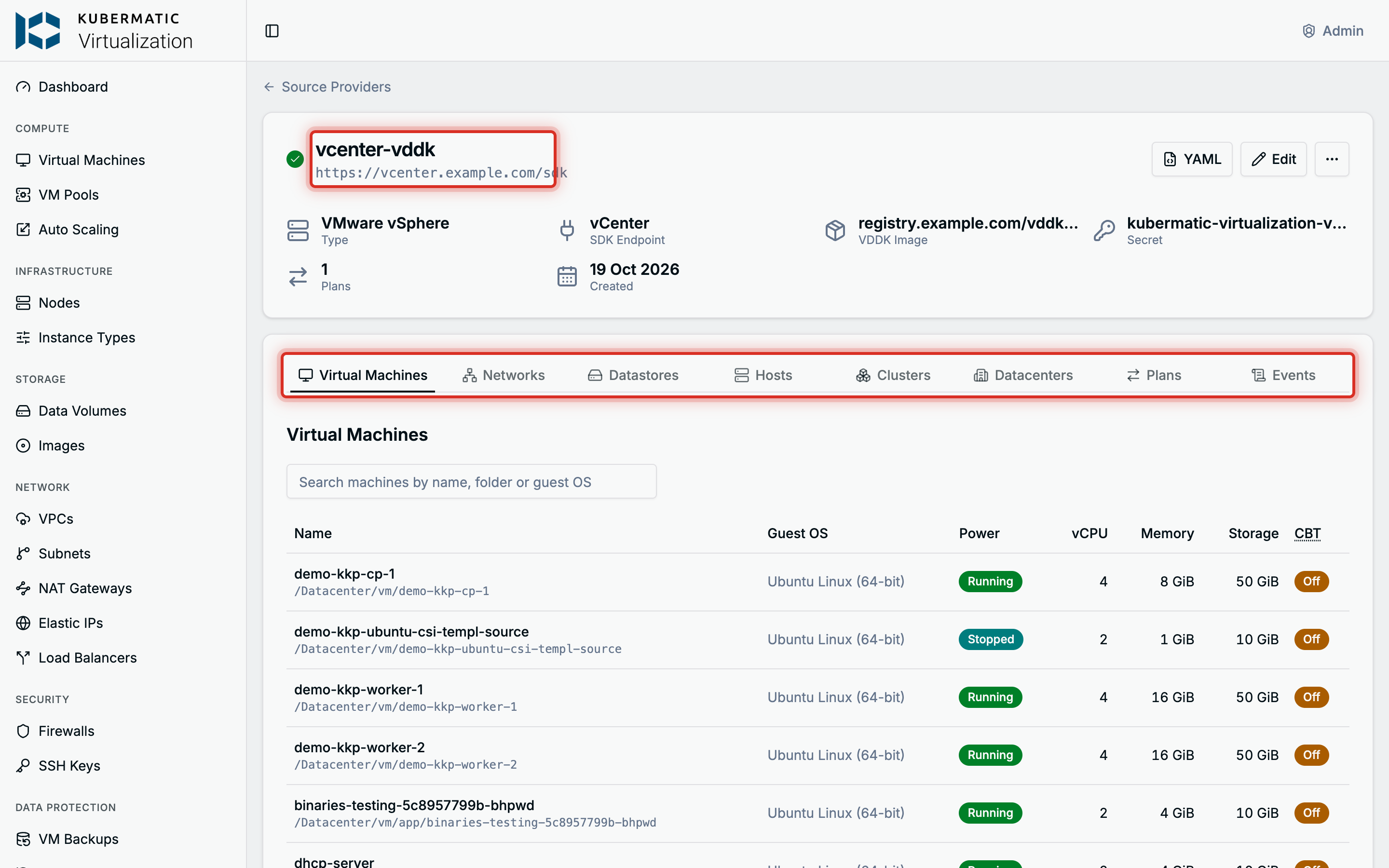1389x868 pixels.
Task: Switch to the Networks tab
Action: tap(504, 376)
